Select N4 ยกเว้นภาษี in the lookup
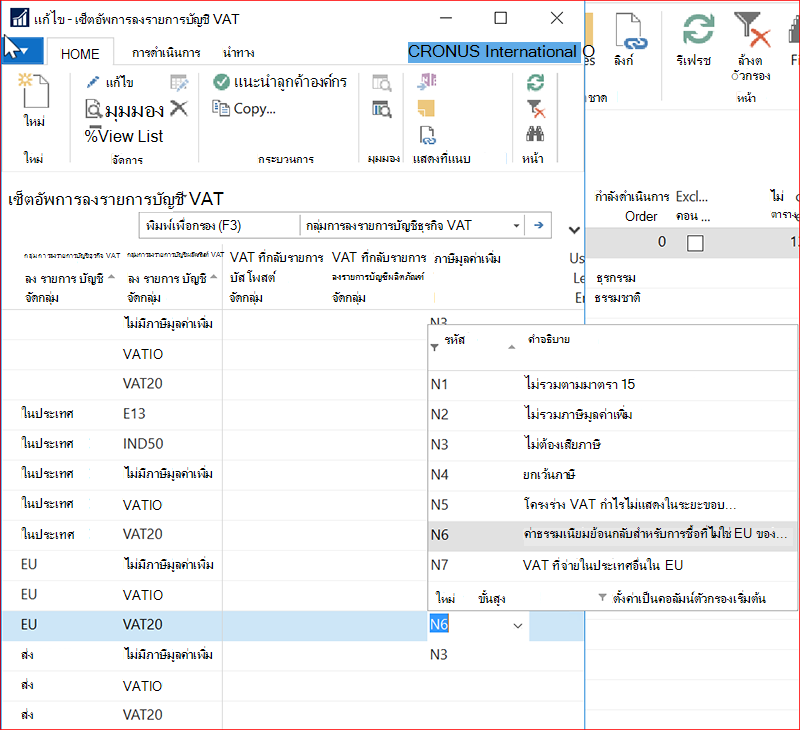The width and height of the screenshot is (800, 730). pyautogui.click(x=612, y=474)
